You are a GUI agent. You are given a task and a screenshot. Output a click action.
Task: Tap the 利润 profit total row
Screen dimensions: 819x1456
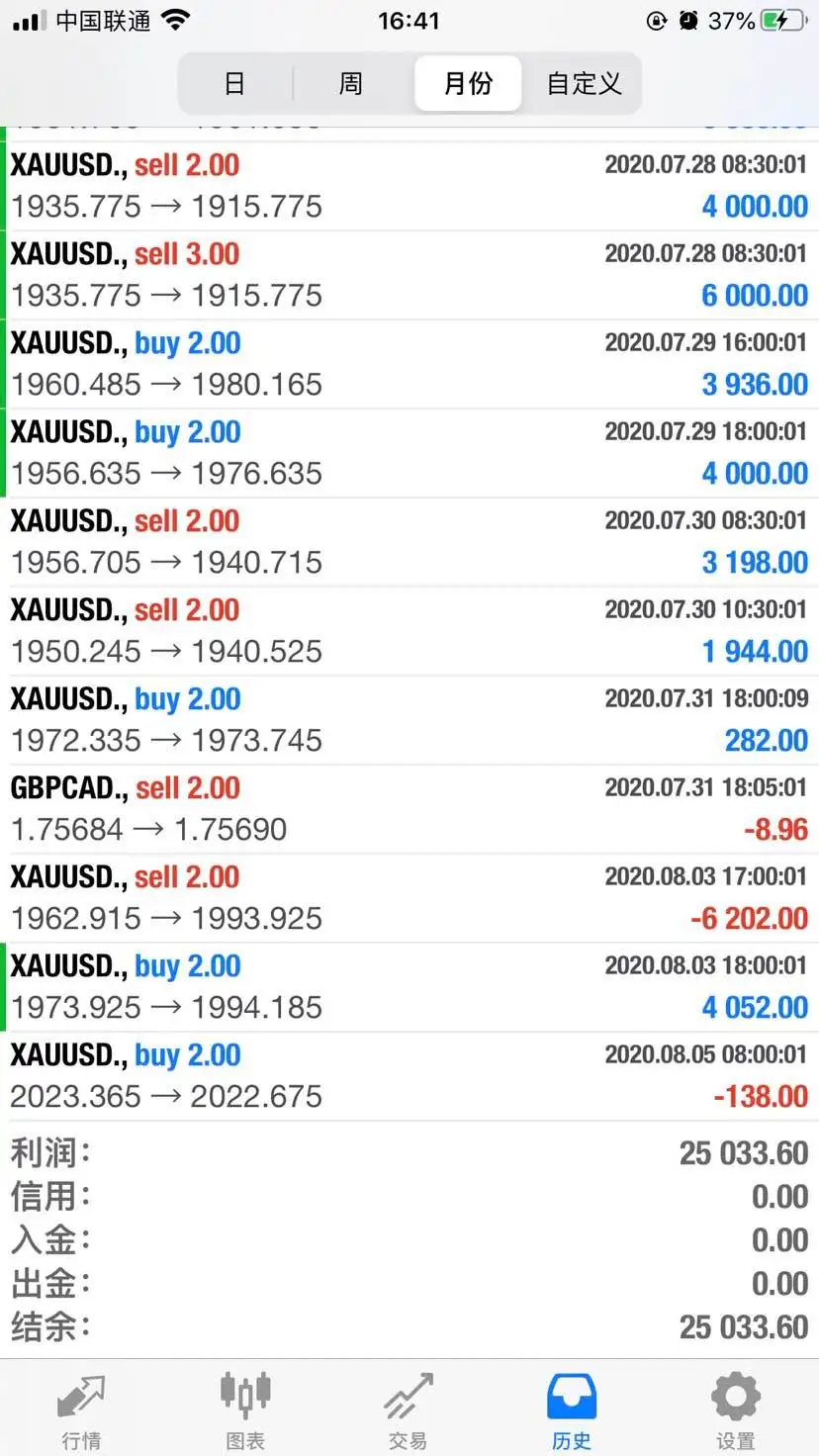409,1153
